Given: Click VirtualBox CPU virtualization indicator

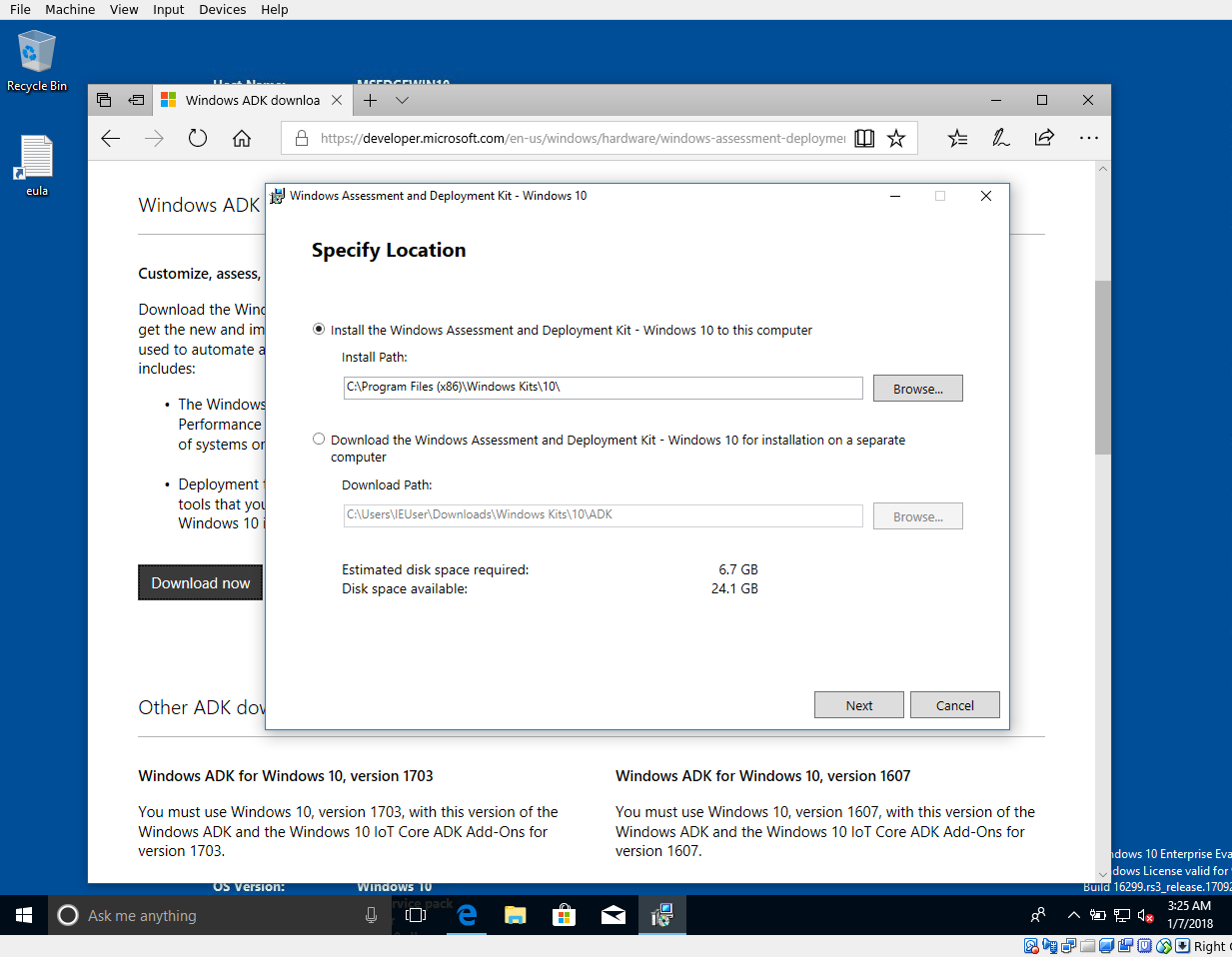Looking at the screenshot, I should (x=1144, y=946).
